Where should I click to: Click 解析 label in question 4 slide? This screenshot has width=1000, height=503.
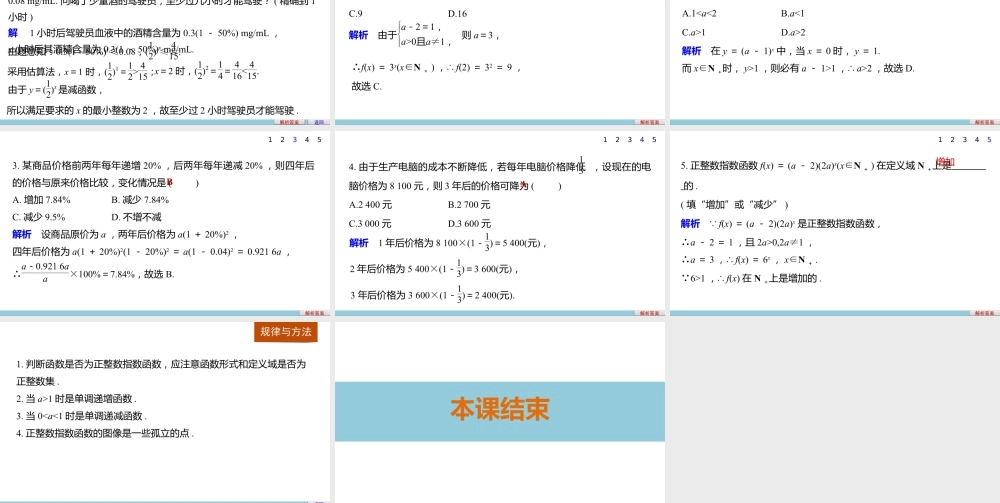[358, 243]
